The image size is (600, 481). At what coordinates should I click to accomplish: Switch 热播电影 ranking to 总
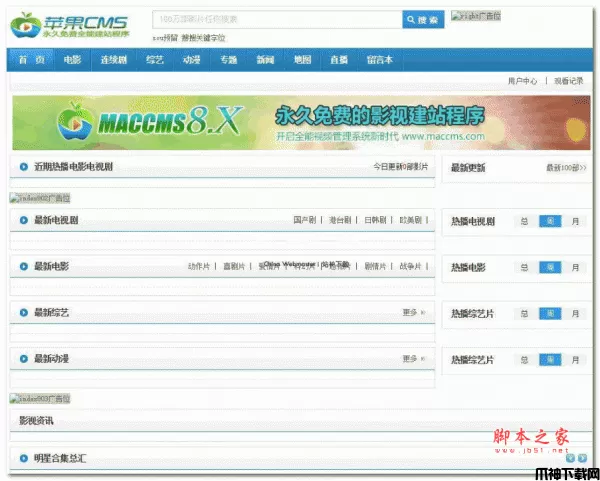coord(524,267)
